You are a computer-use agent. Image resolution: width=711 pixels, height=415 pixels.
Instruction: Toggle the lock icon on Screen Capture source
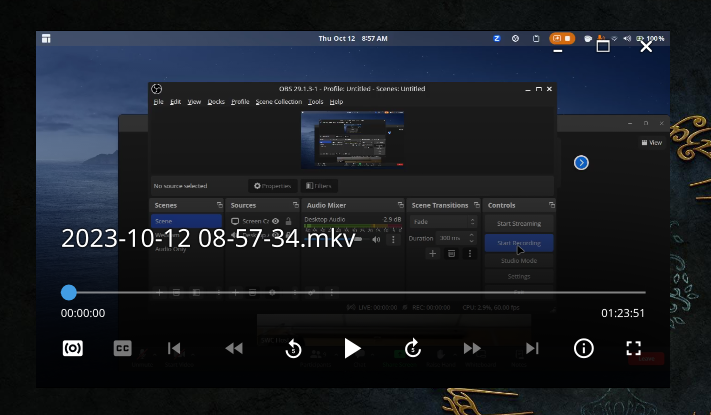288,221
